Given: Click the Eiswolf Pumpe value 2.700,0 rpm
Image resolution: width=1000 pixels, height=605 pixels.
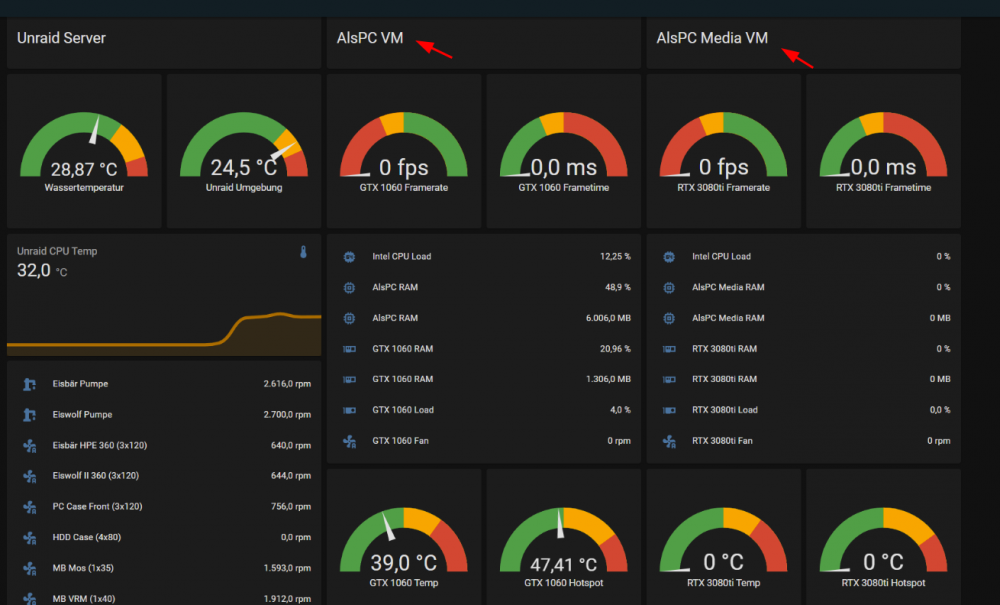Looking at the screenshot, I should 287,414.
